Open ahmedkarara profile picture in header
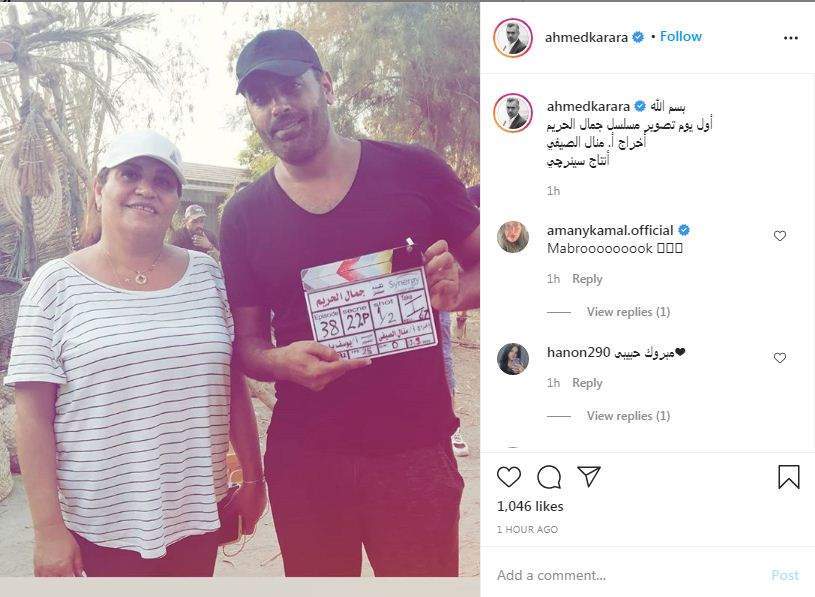 click(513, 37)
